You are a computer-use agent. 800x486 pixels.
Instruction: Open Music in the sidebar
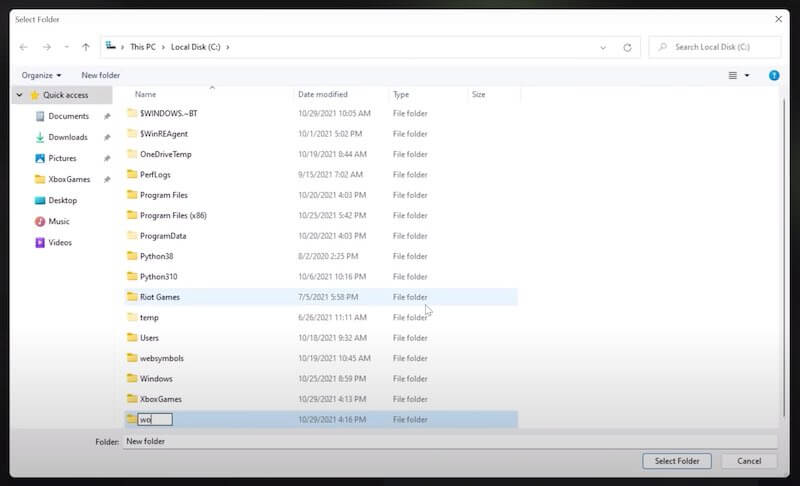tap(59, 221)
